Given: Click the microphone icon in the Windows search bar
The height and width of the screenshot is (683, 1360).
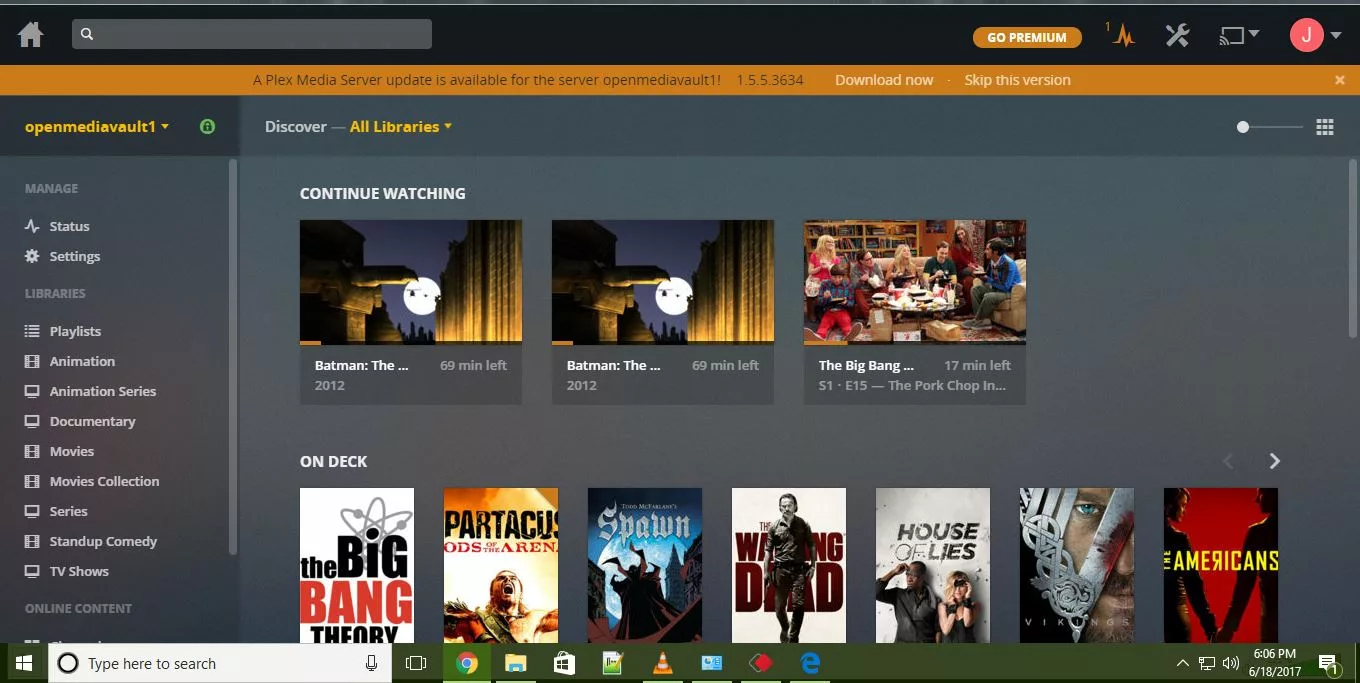Looking at the screenshot, I should tap(371, 663).
